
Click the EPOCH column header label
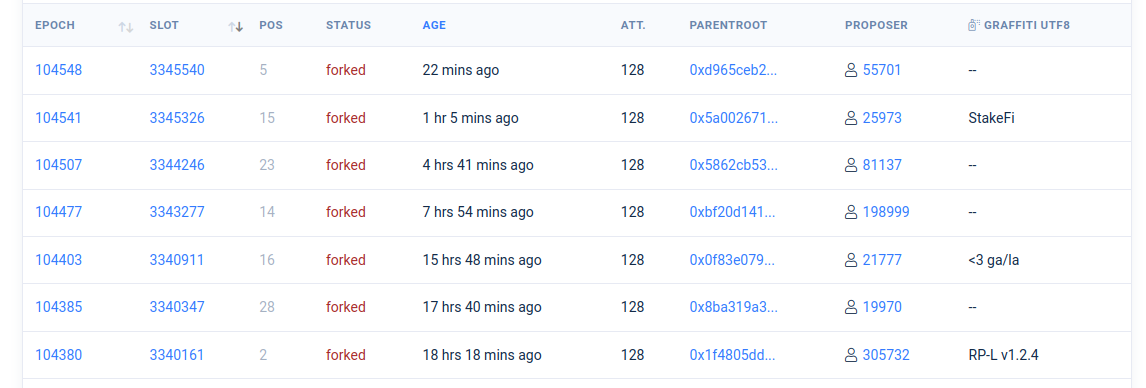click(55, 26)
